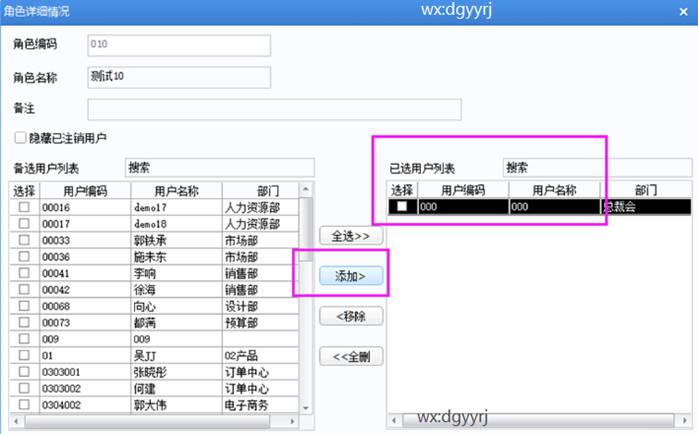This screenshot has width=698, height=434.
Task: Click candidate list vertical scrollbar up arrow
Action: [307, 189]
